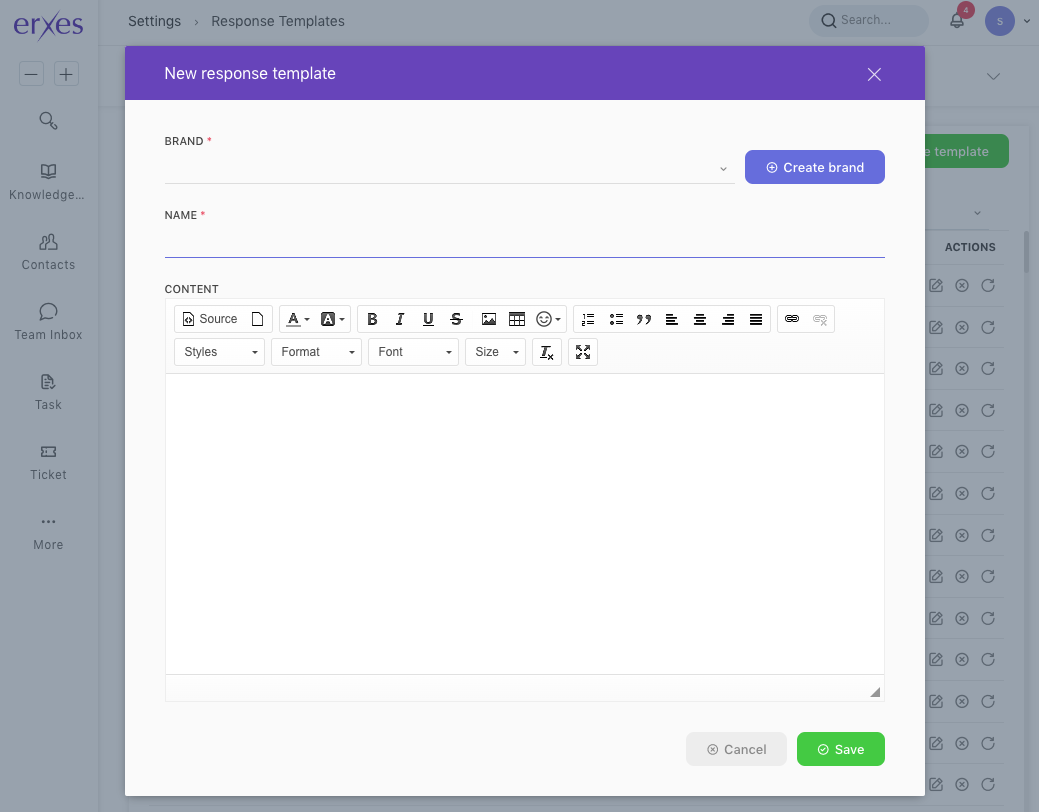Open notifications bell
This screenshot has height=812, width=1039.
[957, 21]
